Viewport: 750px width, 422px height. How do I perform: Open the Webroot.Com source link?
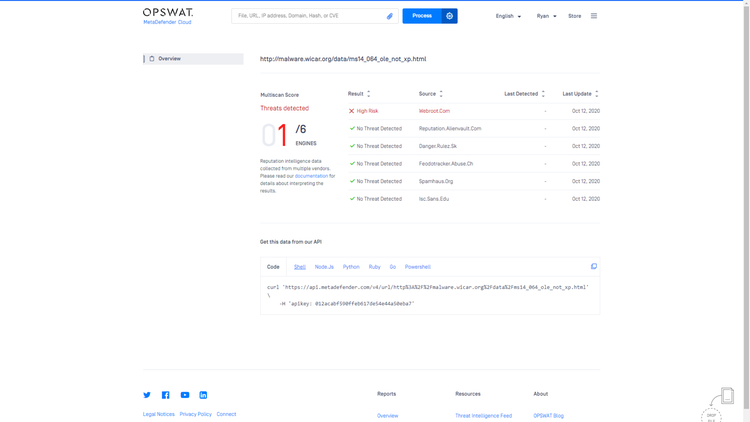point(434,111)
